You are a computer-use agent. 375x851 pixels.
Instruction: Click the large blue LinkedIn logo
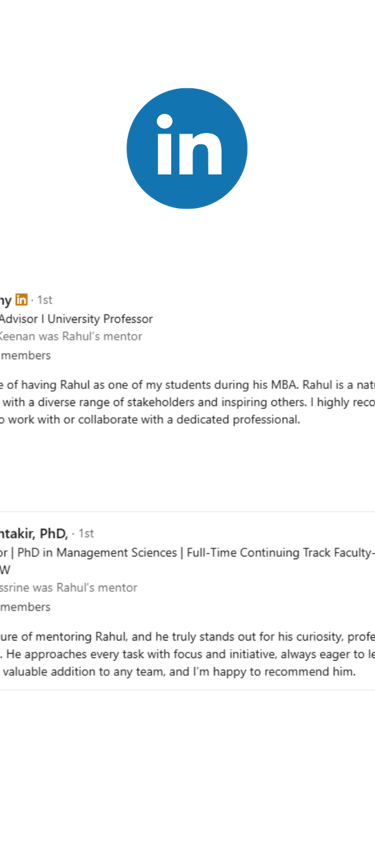187,148
